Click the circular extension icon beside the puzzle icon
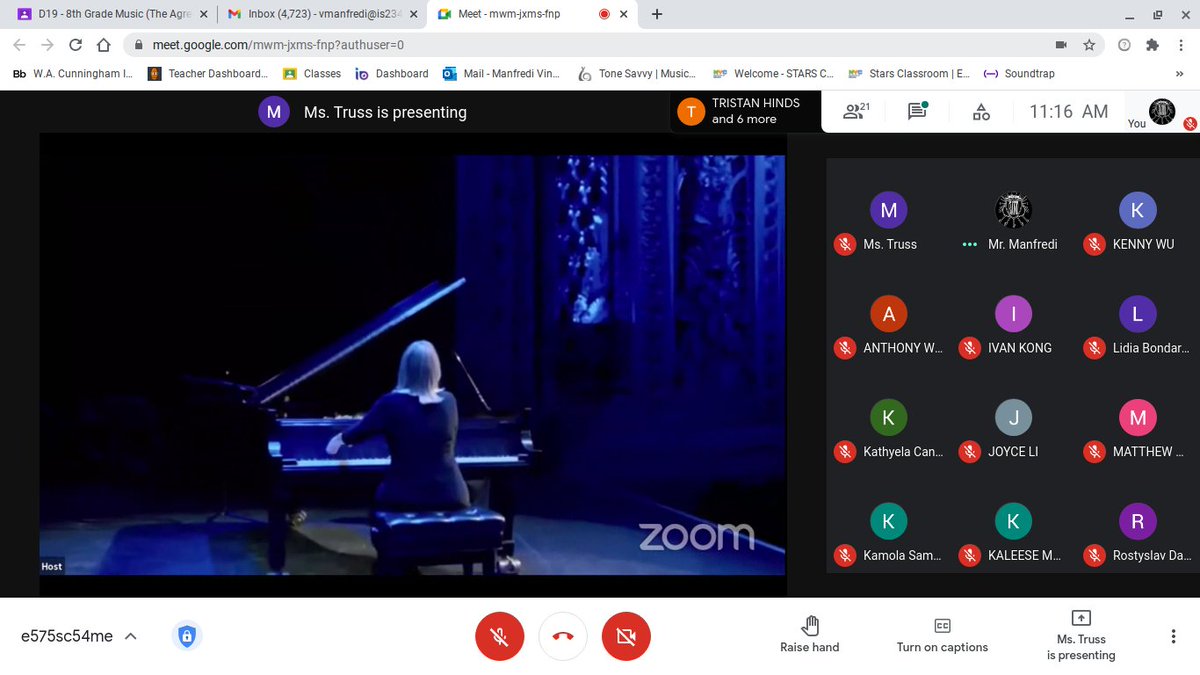1200x675 pixels. pyautogui.click(x=1124, y=45)
